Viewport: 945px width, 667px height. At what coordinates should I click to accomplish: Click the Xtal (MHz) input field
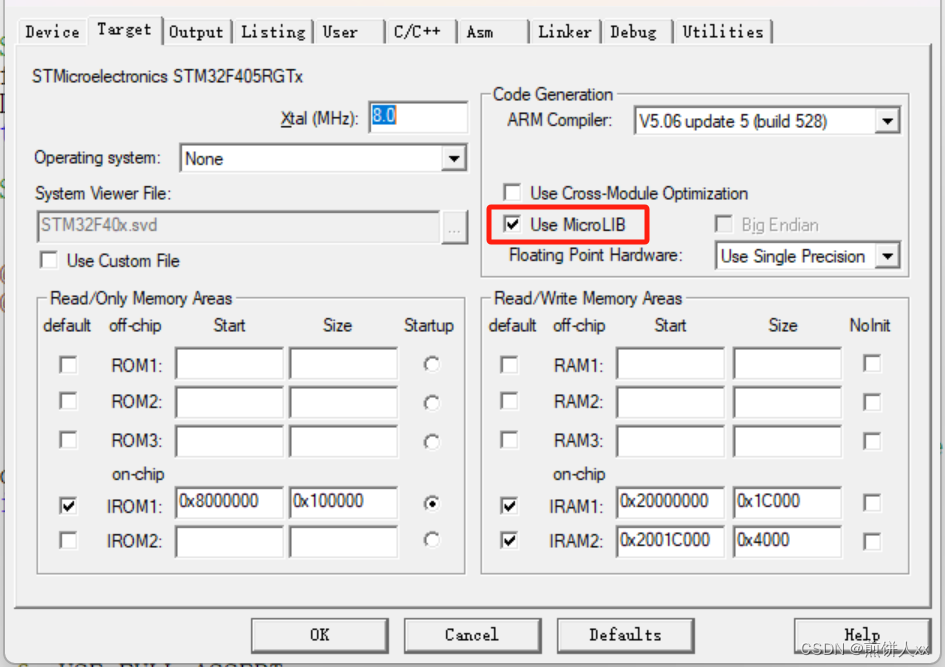click(x=418, y=117)
